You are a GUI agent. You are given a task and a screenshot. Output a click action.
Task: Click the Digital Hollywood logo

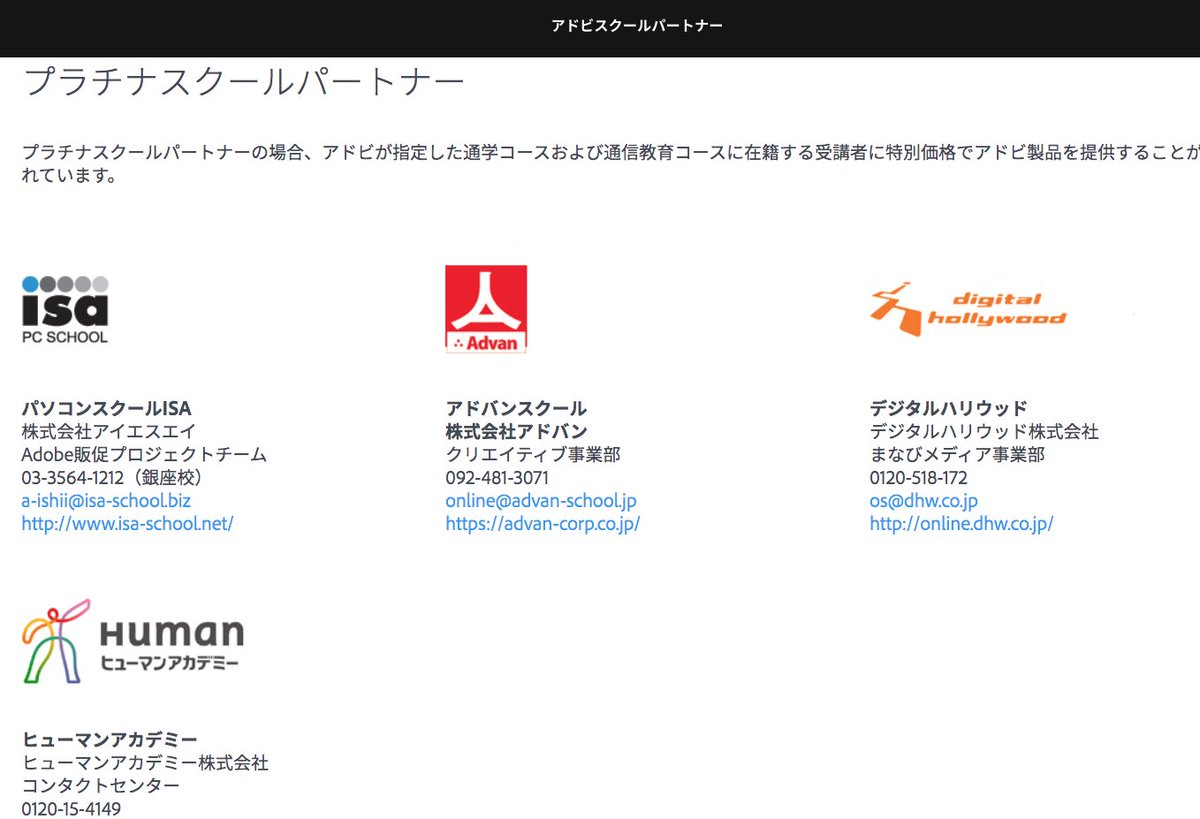click(968, 308)
